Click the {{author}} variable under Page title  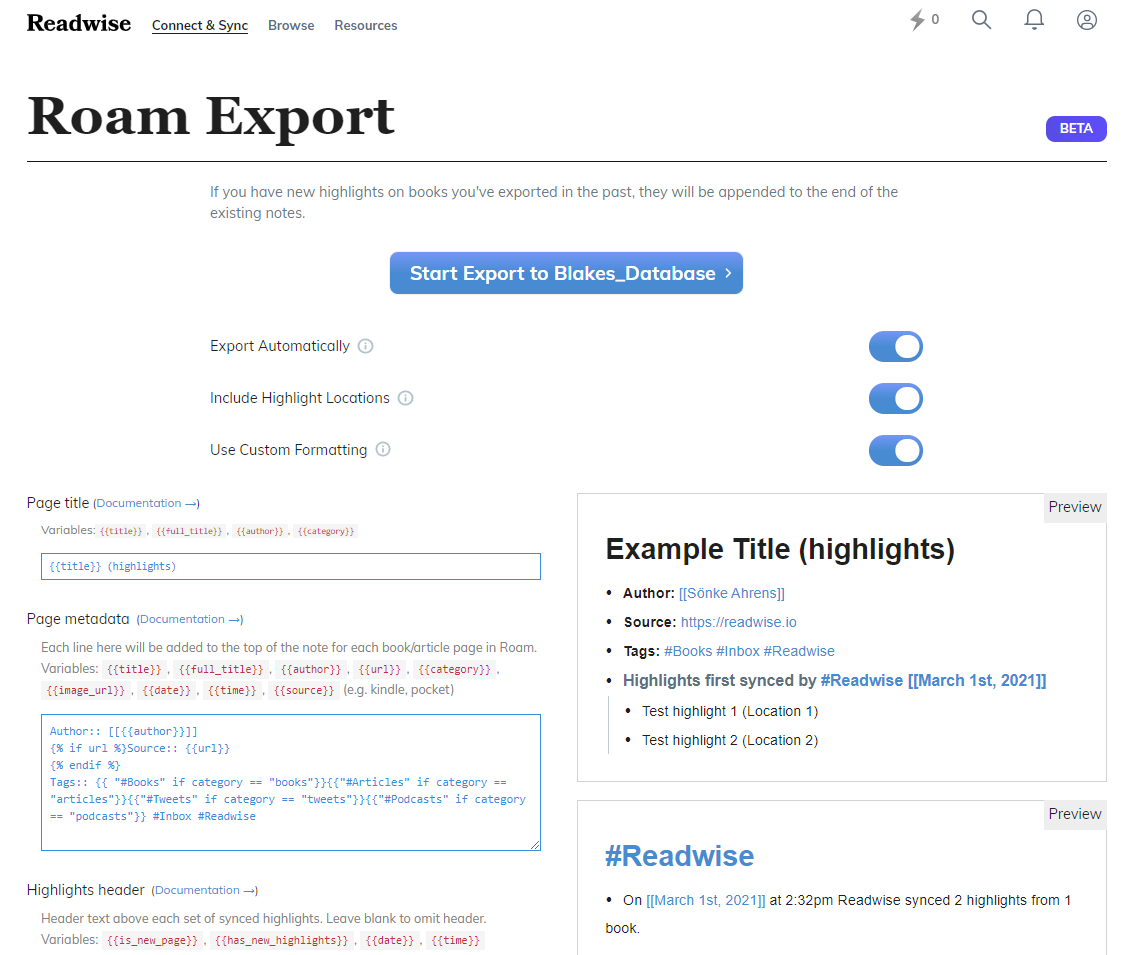(260, 531)
